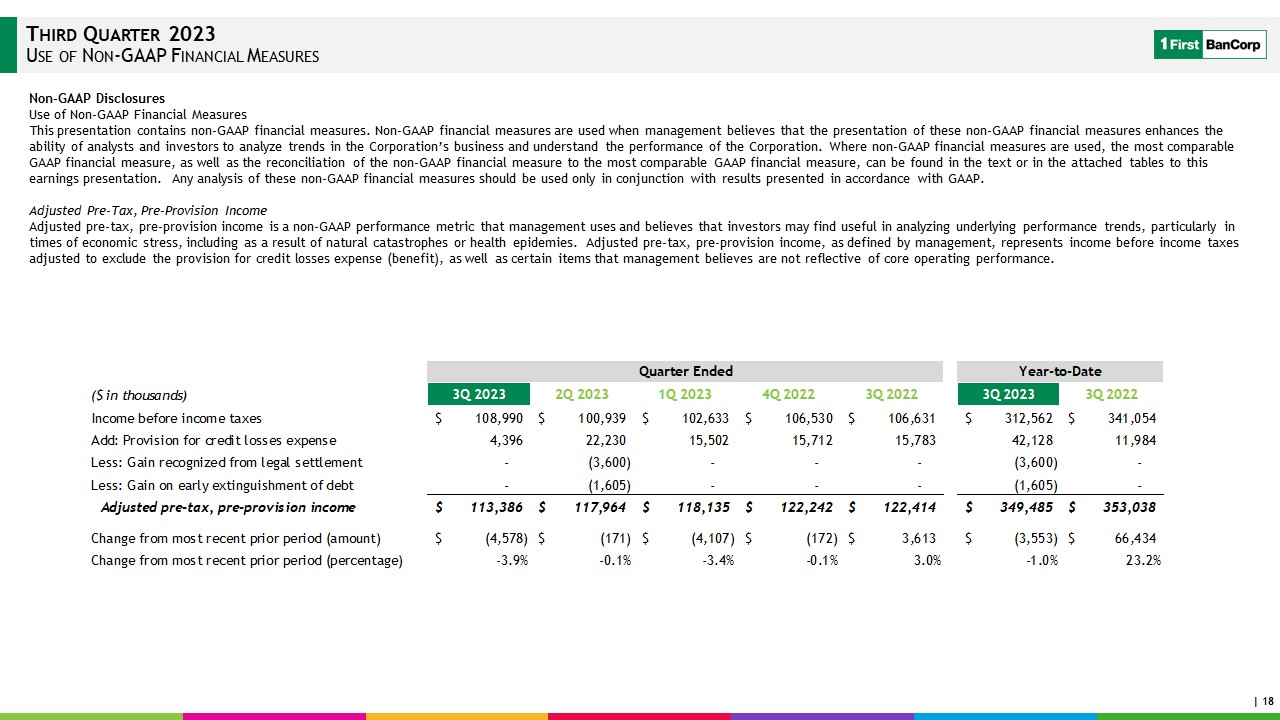Click the green accent block beside the title
The image size is (1280, 720).
(x=8, y=44)
